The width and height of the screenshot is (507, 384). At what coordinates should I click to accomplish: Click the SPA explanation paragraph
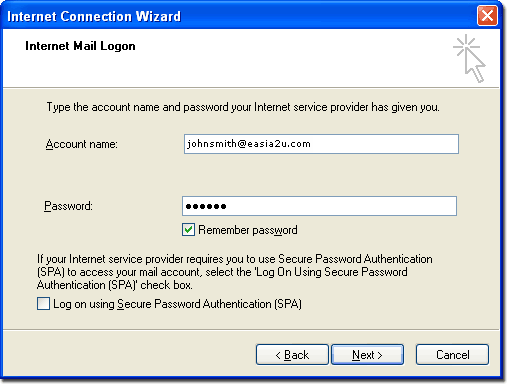click(235, 272)
